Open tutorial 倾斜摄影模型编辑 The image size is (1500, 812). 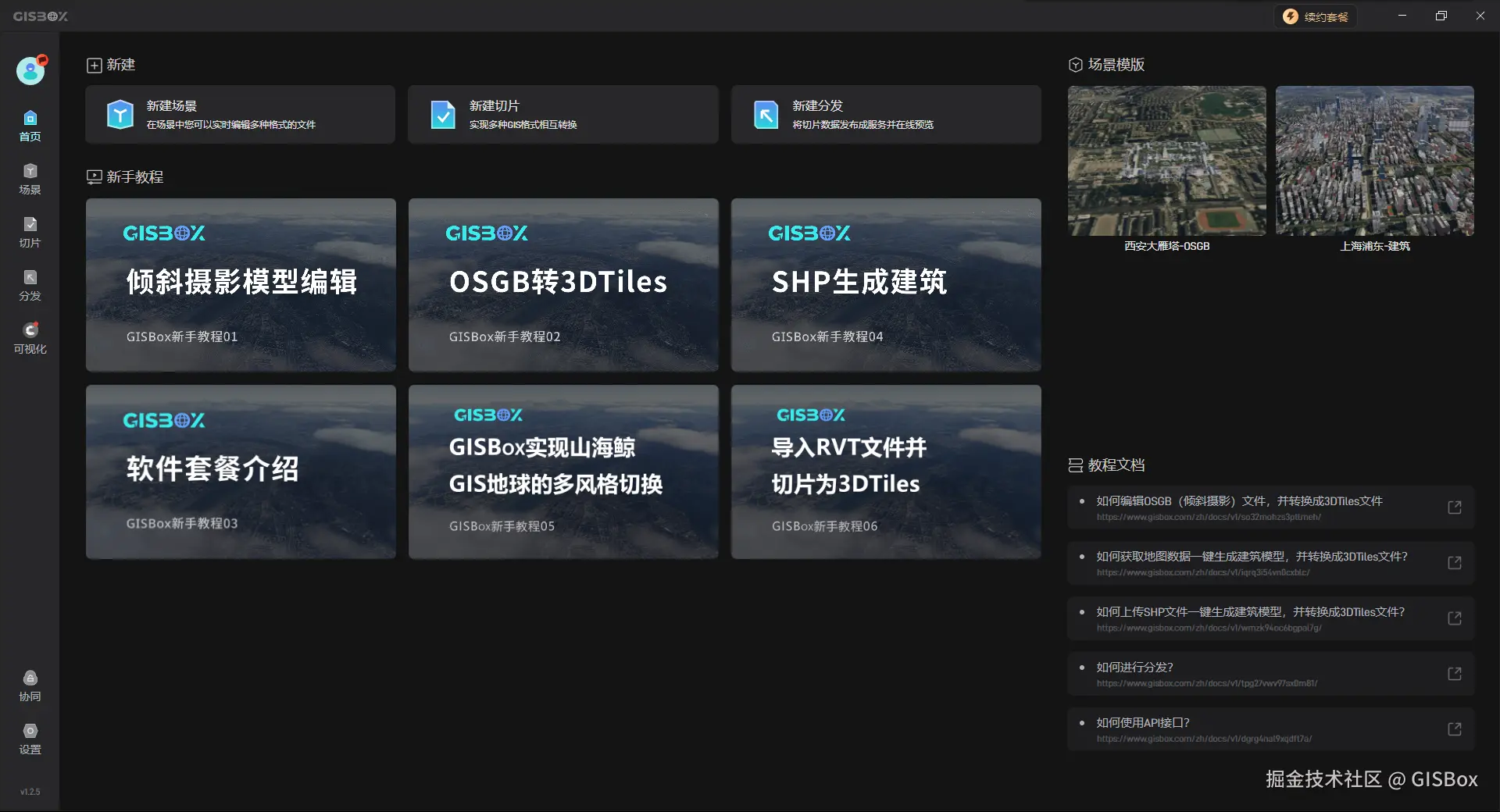[x=241, y=285]
